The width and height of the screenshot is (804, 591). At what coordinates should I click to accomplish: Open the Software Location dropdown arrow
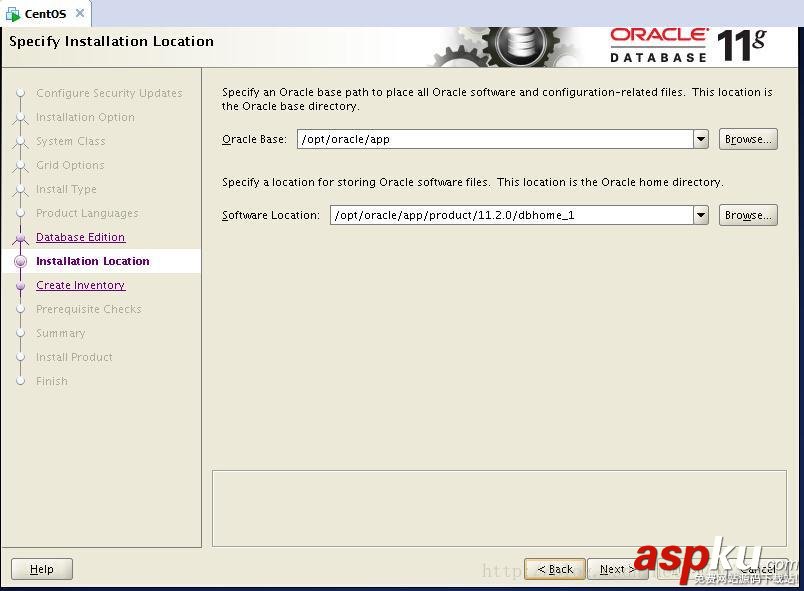tap(700, 215)
